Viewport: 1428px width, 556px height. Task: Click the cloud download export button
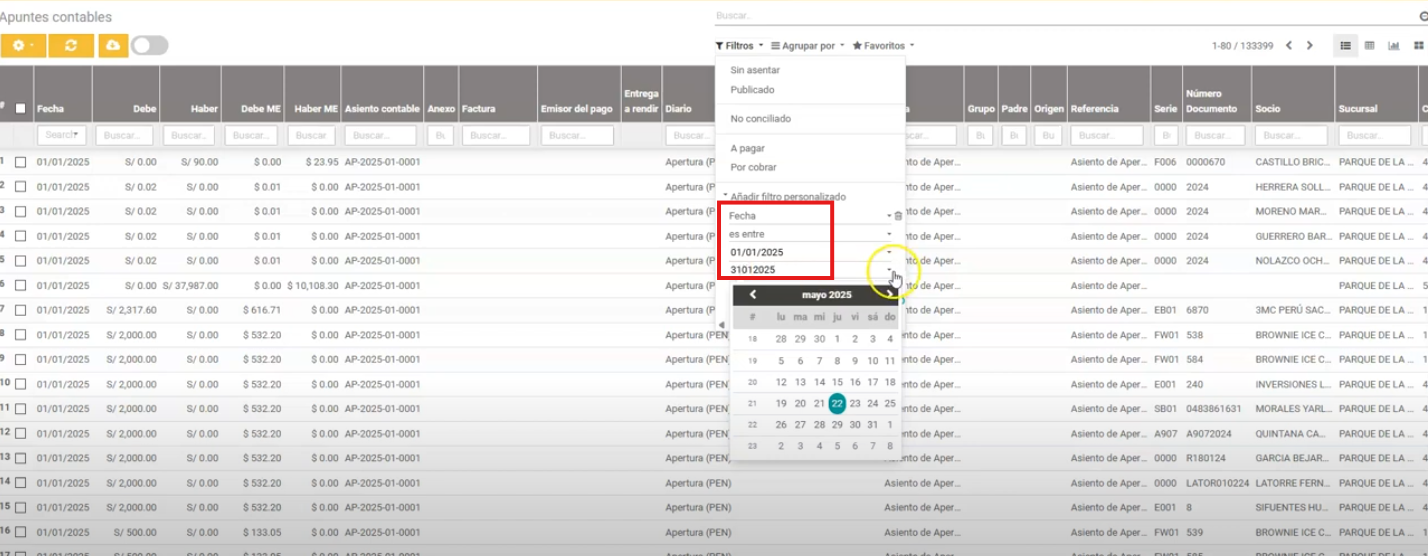(x=113, y=46)
